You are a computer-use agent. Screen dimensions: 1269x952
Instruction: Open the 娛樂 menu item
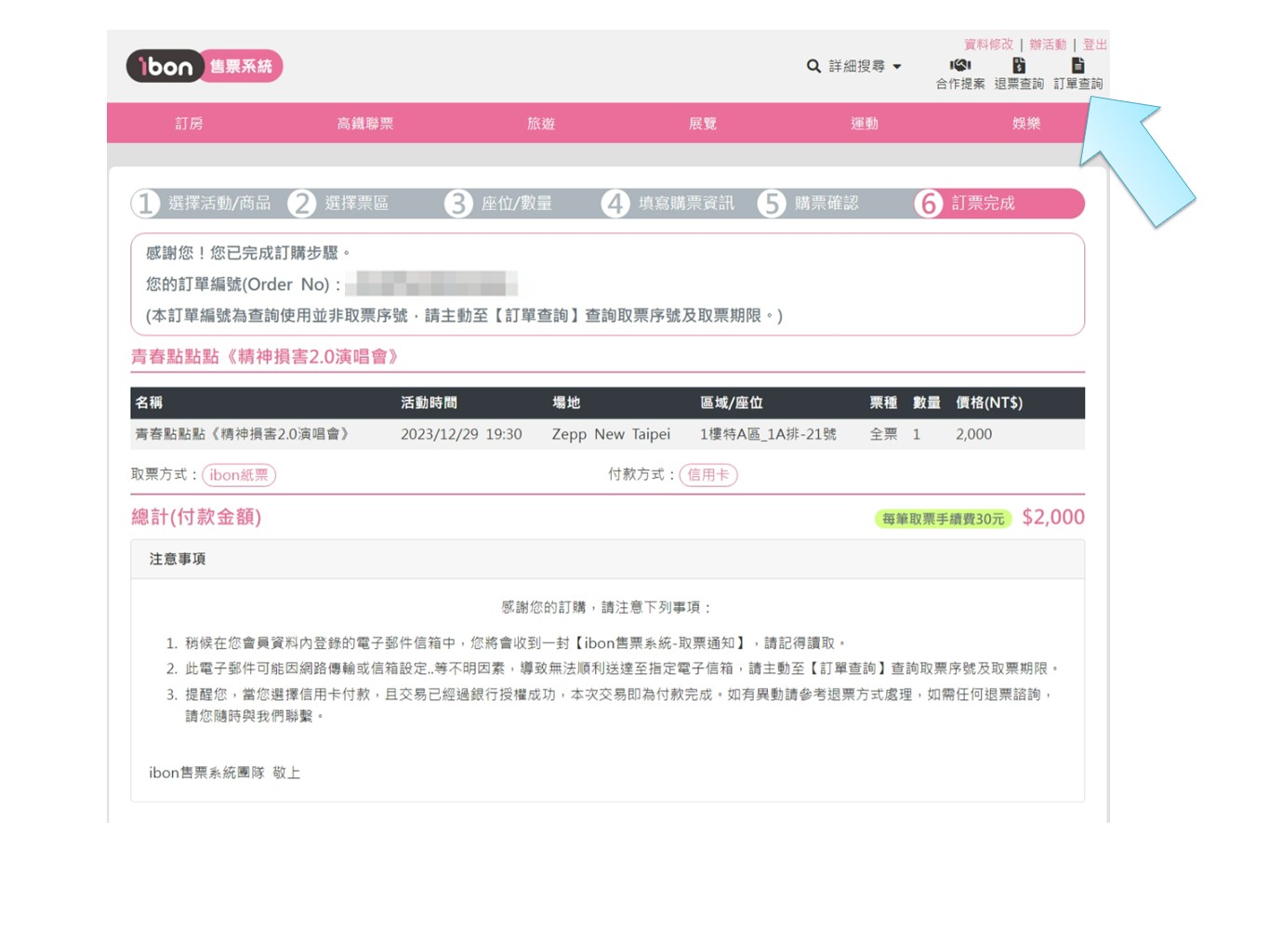point(1026,123)
